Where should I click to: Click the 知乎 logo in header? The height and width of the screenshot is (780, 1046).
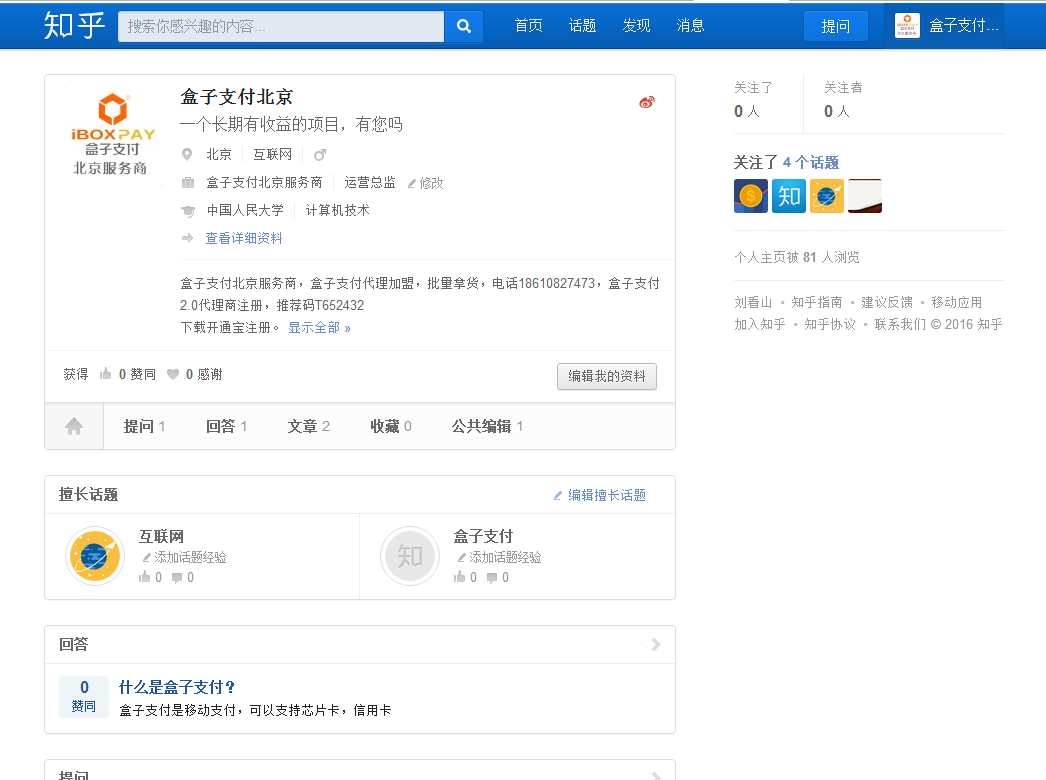pyautogui.click(x=74, y=26)
